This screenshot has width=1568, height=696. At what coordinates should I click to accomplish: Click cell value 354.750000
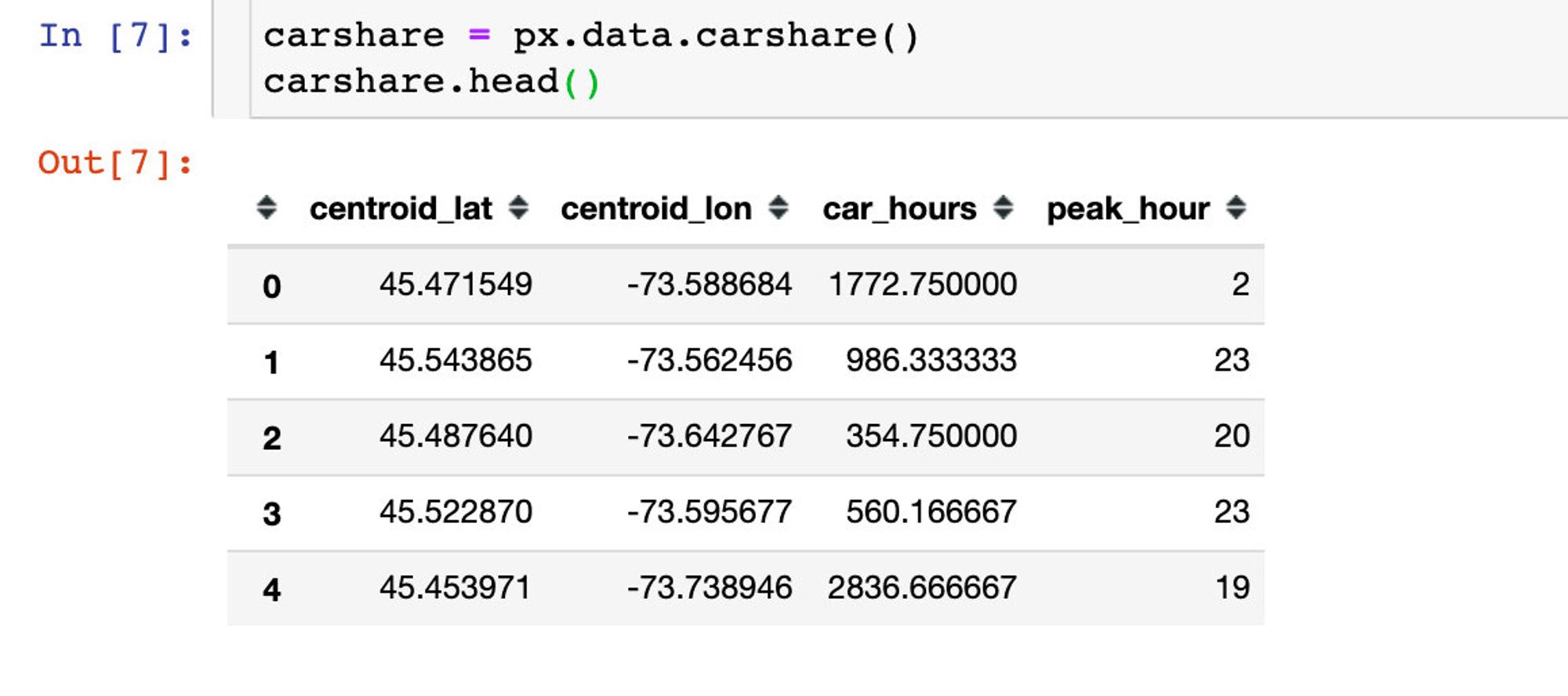pos(931,436)
